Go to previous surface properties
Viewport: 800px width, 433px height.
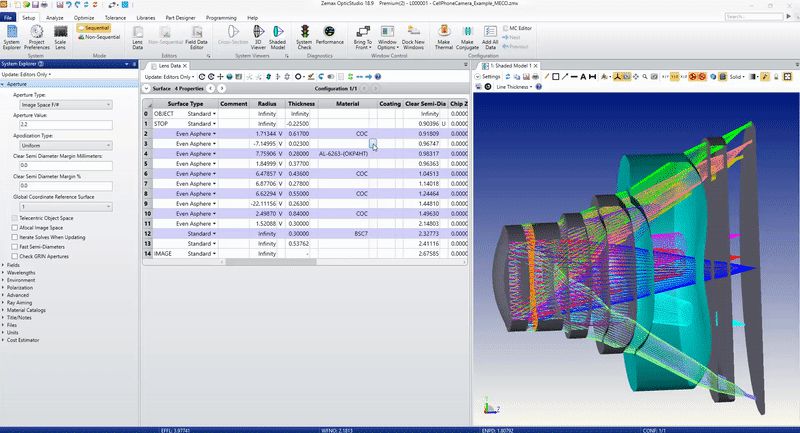[x=210, y=88]
